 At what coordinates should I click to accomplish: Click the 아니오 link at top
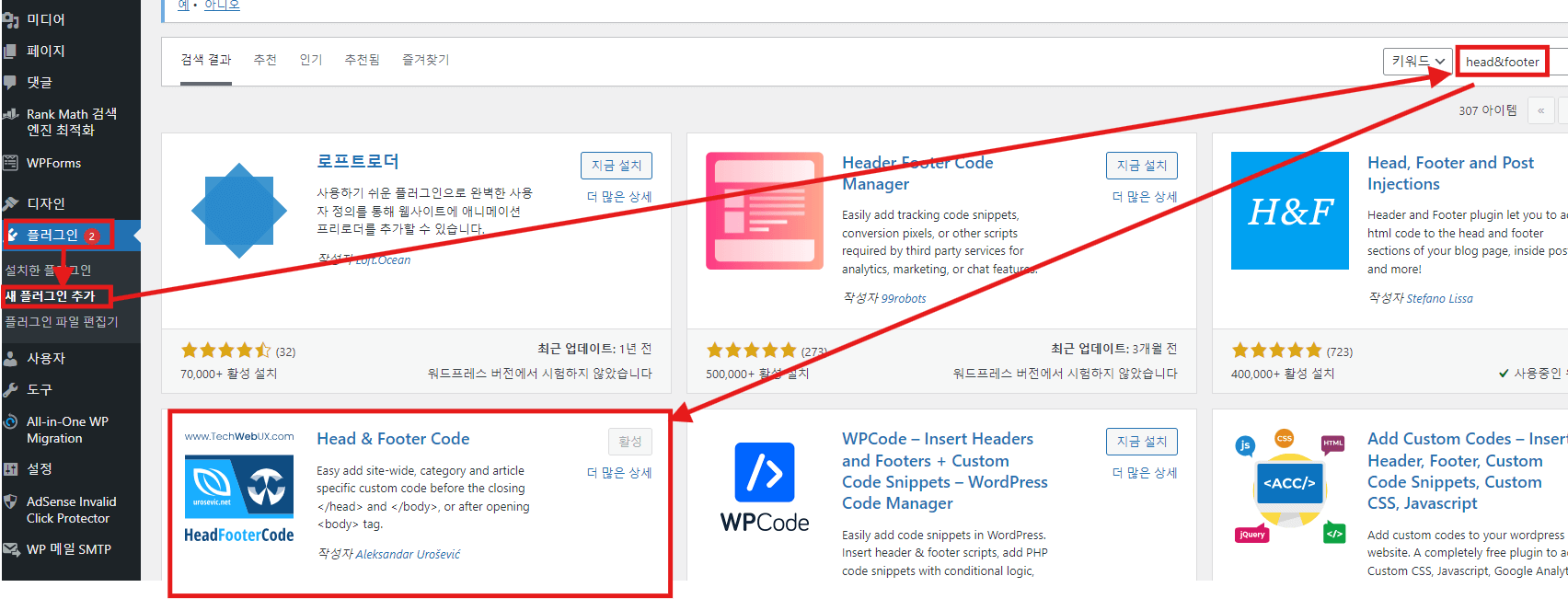(x=222, y=5)
